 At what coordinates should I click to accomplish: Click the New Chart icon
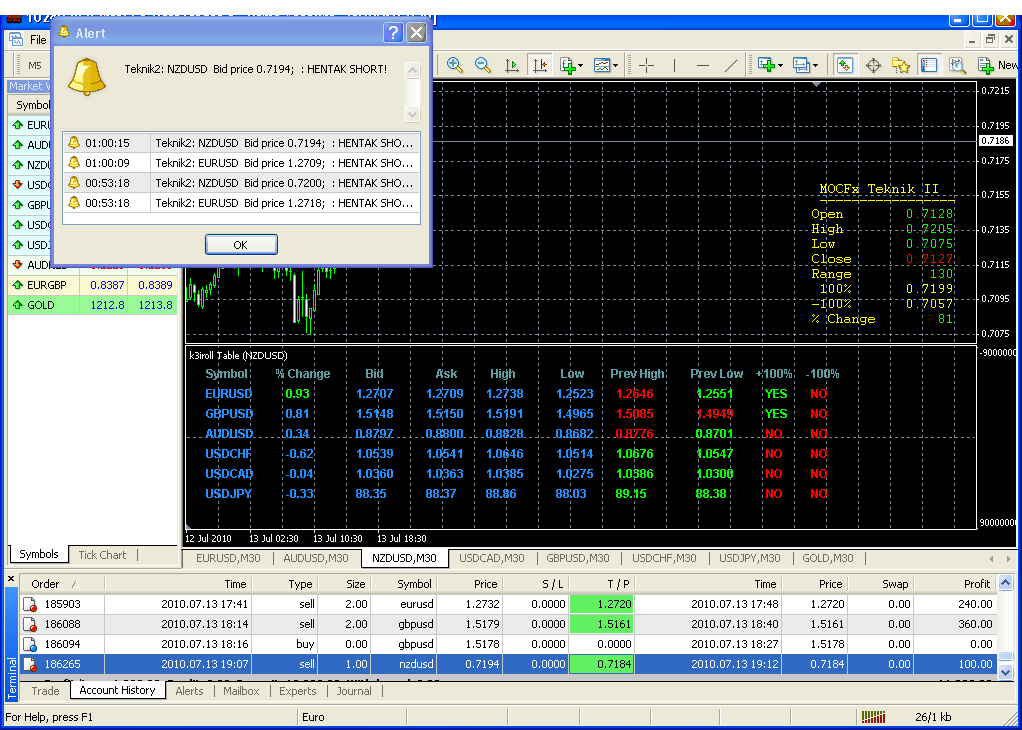click(x=766, y=65)
